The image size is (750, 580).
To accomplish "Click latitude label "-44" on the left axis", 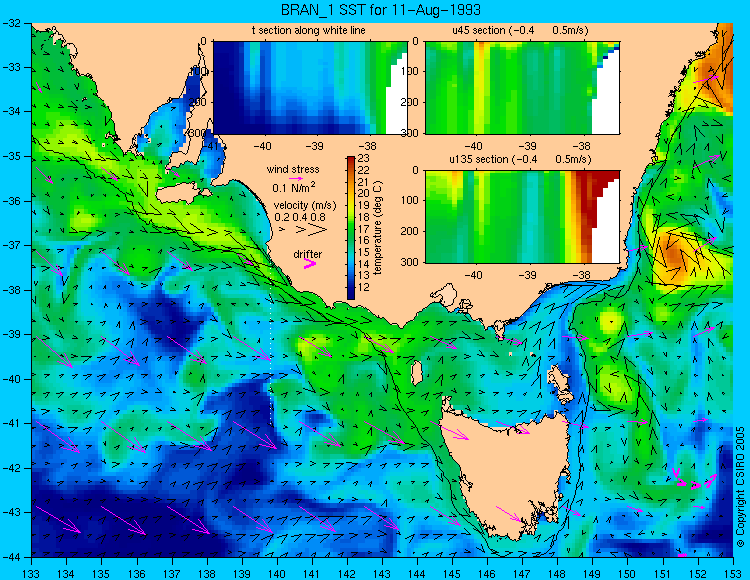I will (11, 557).
